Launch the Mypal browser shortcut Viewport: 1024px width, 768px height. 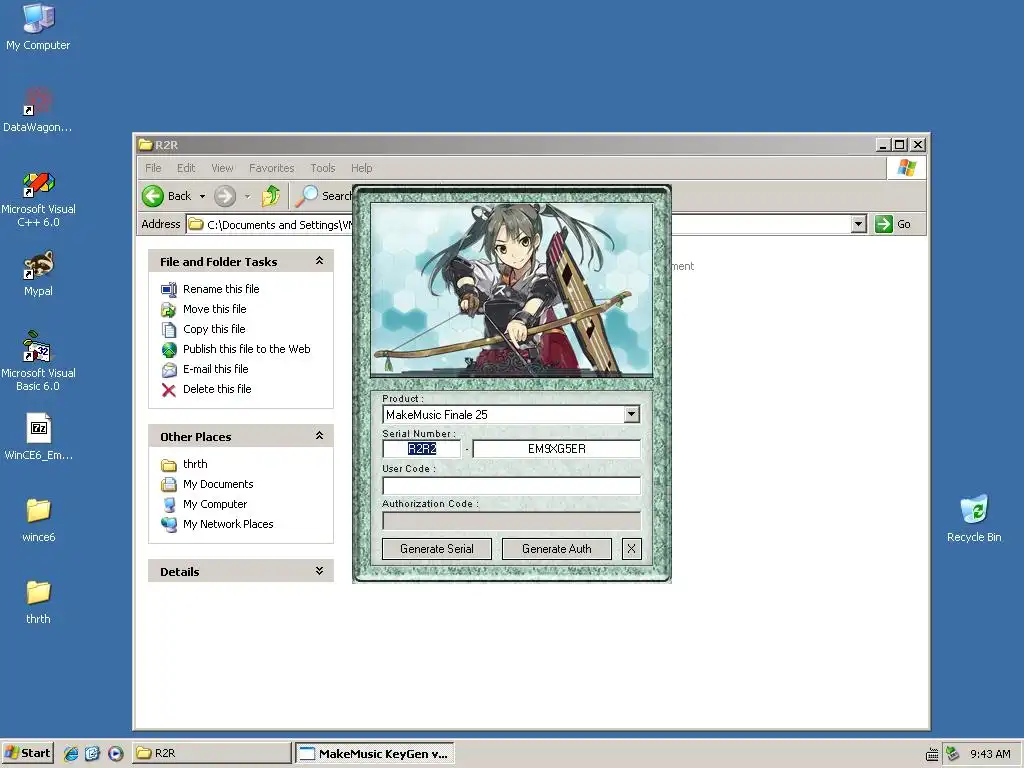38,274
